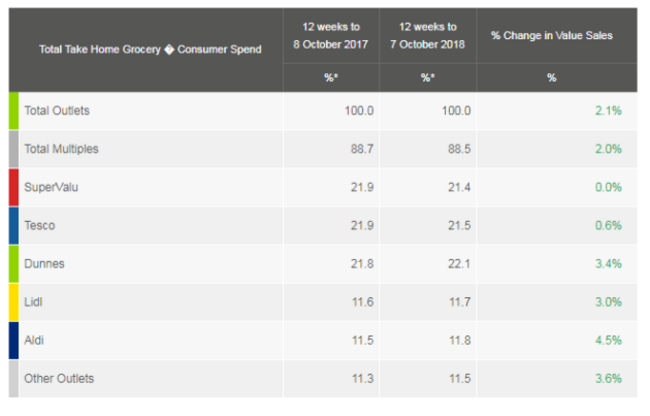The image size is (650, 416).
Task: Click Dunnes 2017 share 21.8
Action: pos(362,264)
